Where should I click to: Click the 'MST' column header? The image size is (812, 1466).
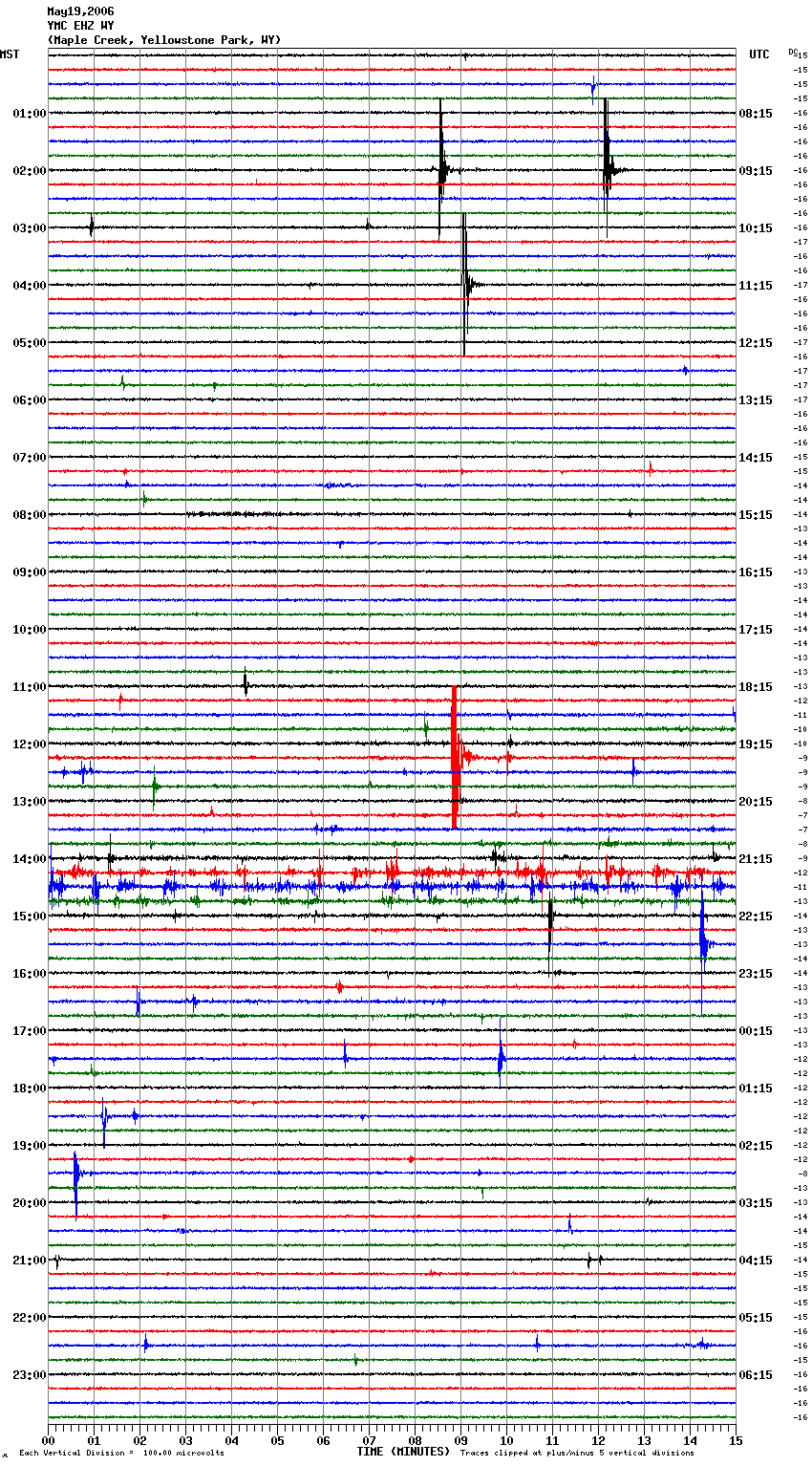[x=10, y=54]
